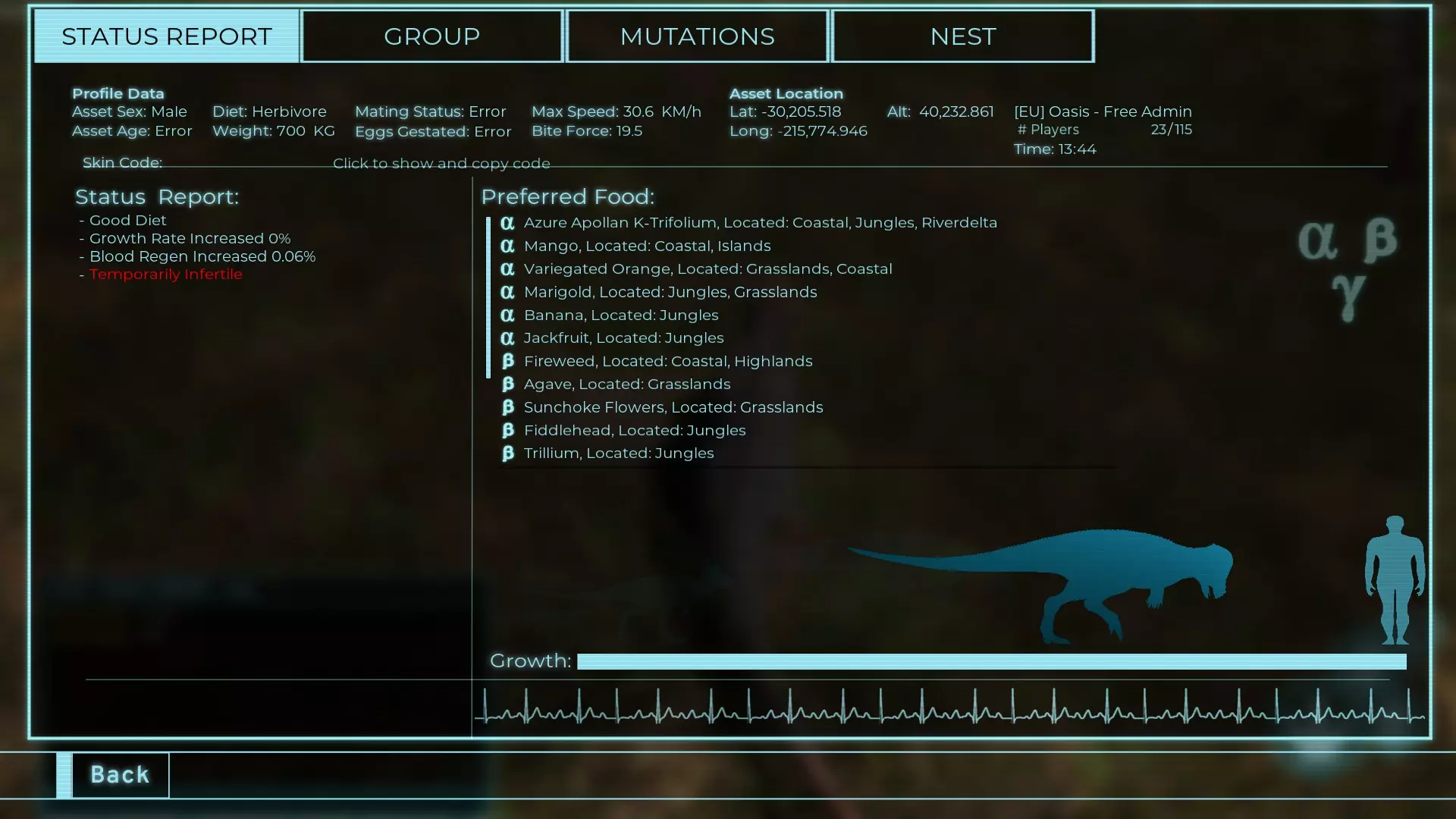Click the human silhouette size reference
The image size is (1456, 819).
[x=1394, y=580]
